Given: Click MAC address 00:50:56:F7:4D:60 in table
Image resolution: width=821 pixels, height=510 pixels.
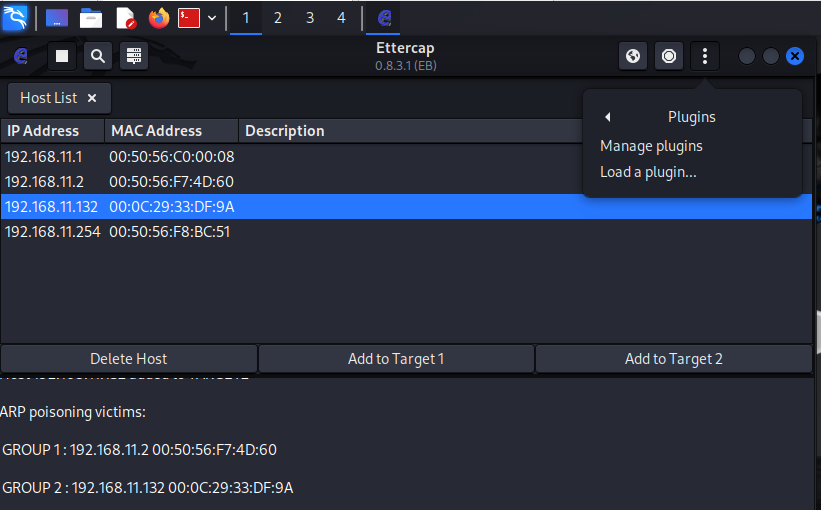Looking at the screenshot, I should (171, 182).
